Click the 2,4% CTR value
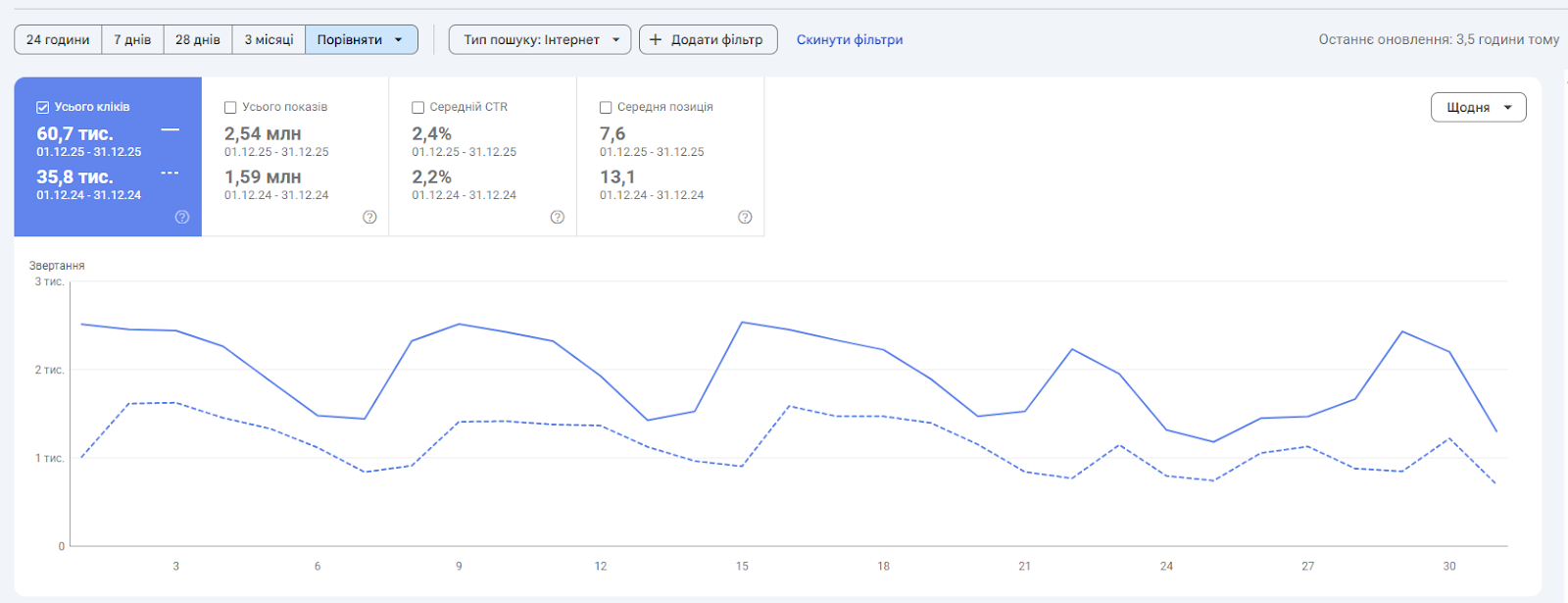Image resolution: width=1568 pixels, height=603 pixels. (x=431, y=133)
